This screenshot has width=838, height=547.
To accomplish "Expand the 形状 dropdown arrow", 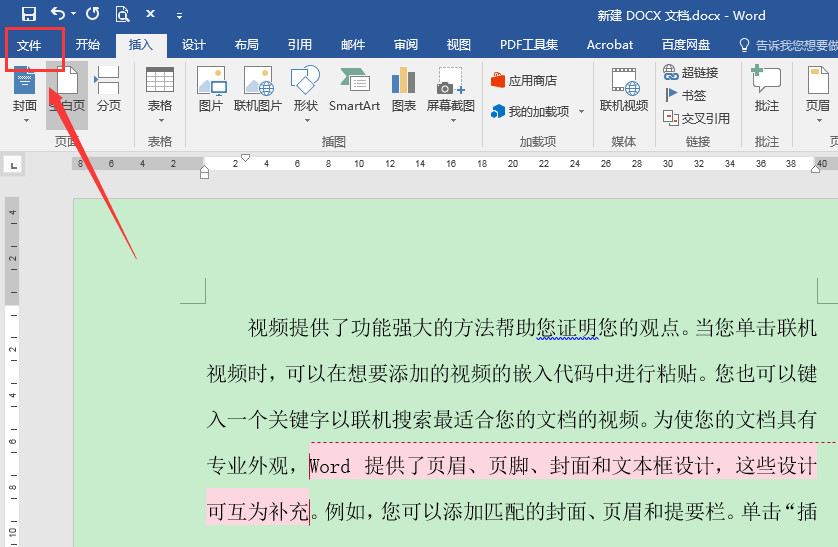I will [x=307, y=121].
